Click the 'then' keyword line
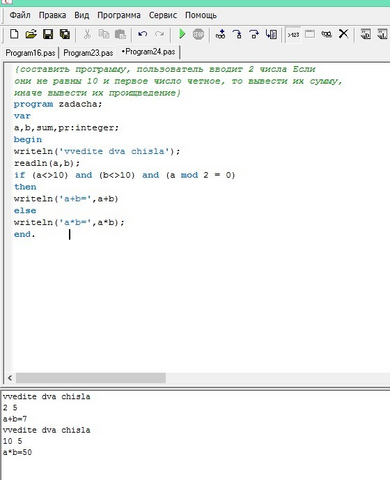The height and width of the screenshot is (480, 390). pos(25,187)
